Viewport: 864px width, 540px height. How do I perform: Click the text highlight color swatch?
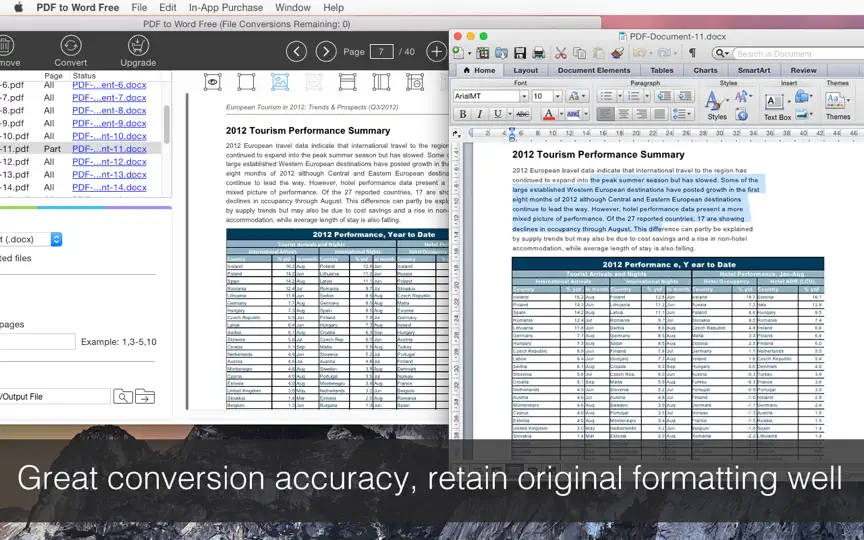pyautogui.click(x=574, y=114)
